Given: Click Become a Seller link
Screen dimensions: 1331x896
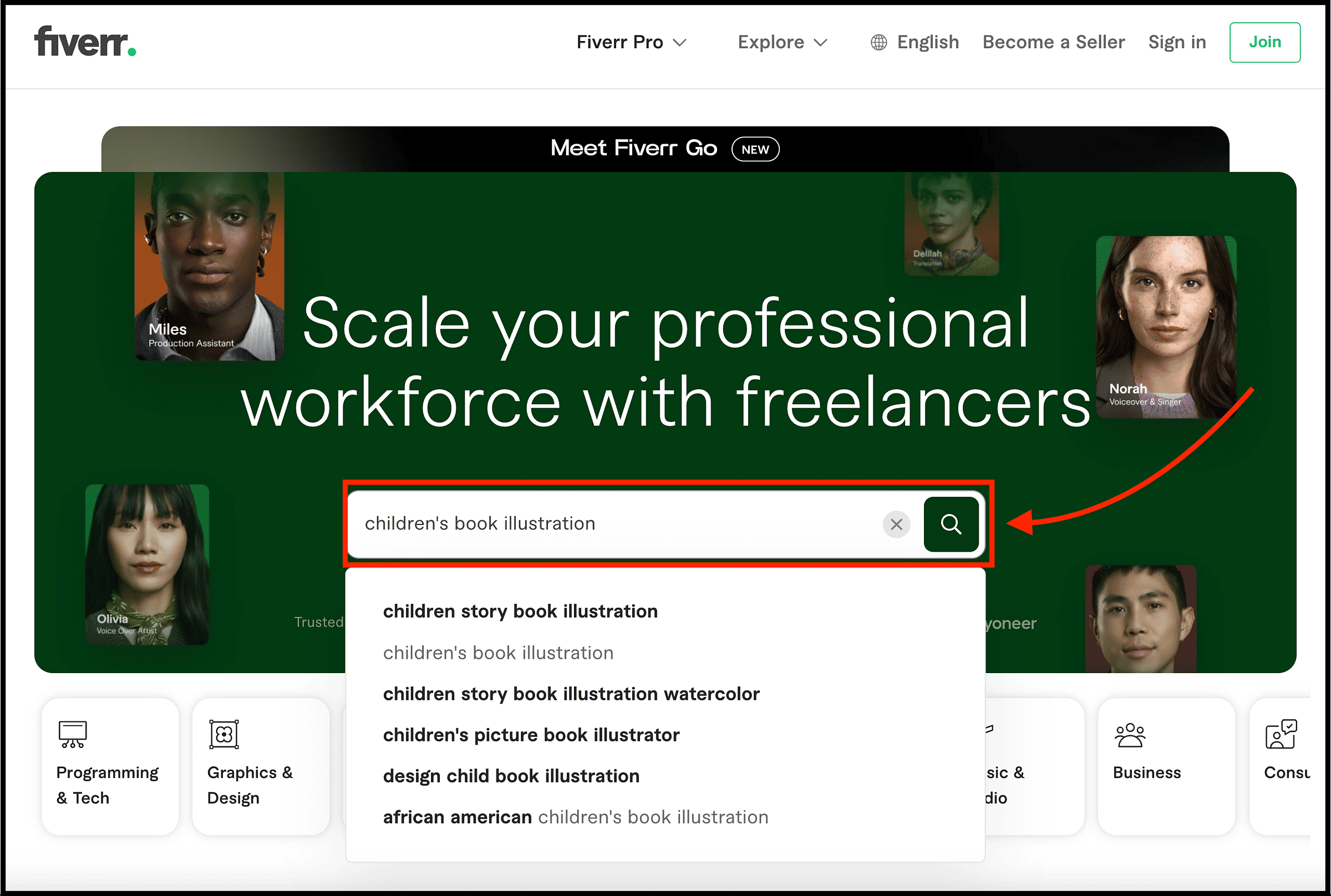Looking at the screenshot, I should 1053,42.
